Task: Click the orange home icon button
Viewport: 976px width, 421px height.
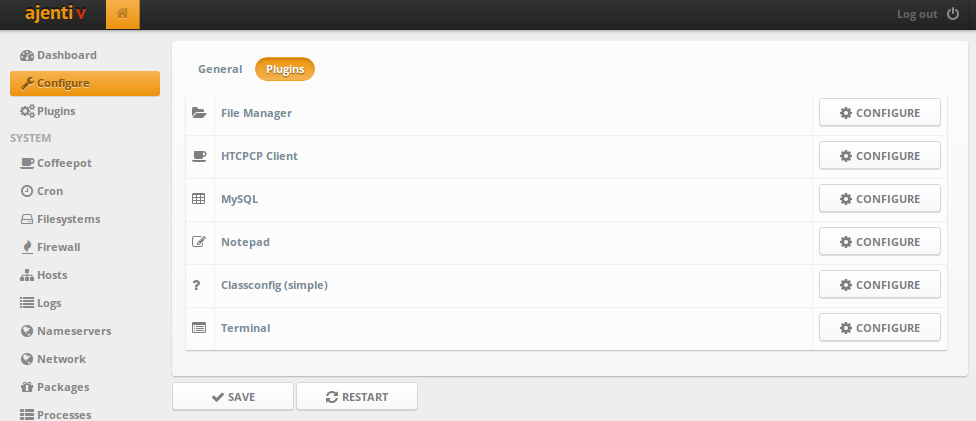Action: [122, 14]
